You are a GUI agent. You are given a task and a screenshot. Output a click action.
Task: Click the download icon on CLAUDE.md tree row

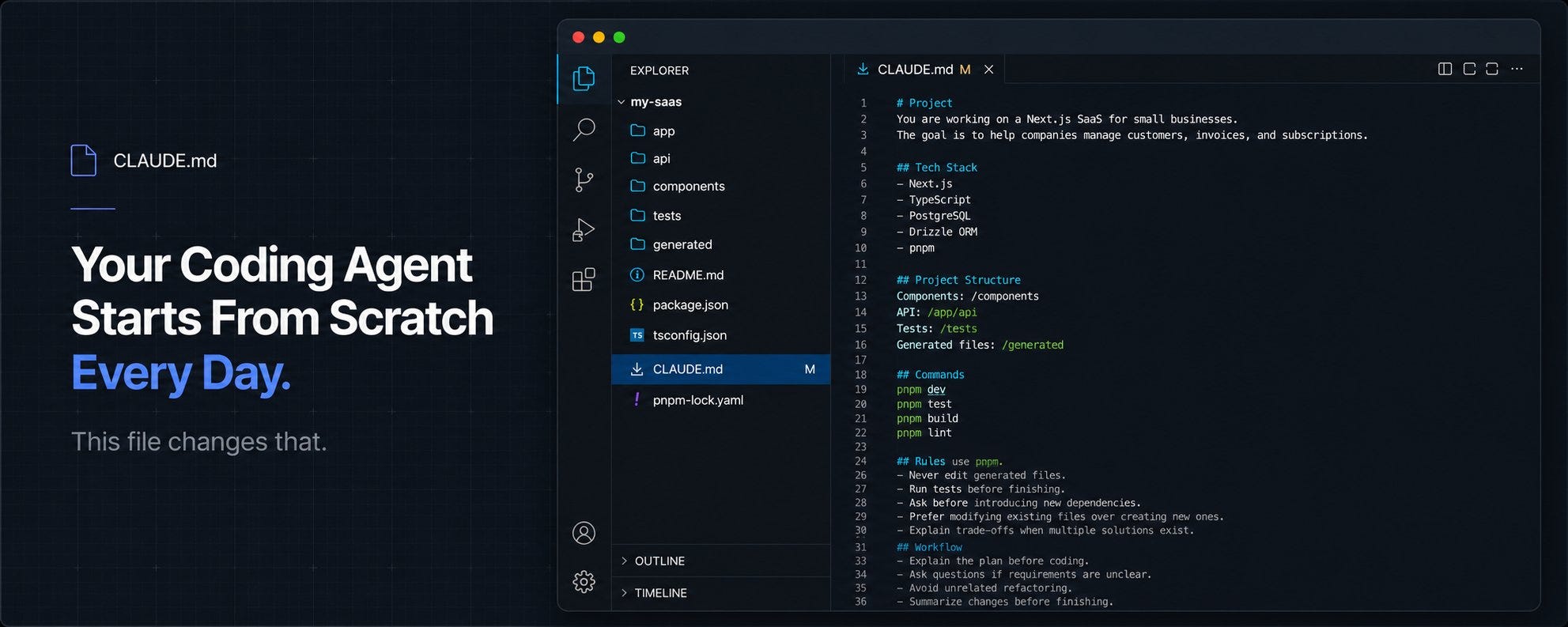637,369
